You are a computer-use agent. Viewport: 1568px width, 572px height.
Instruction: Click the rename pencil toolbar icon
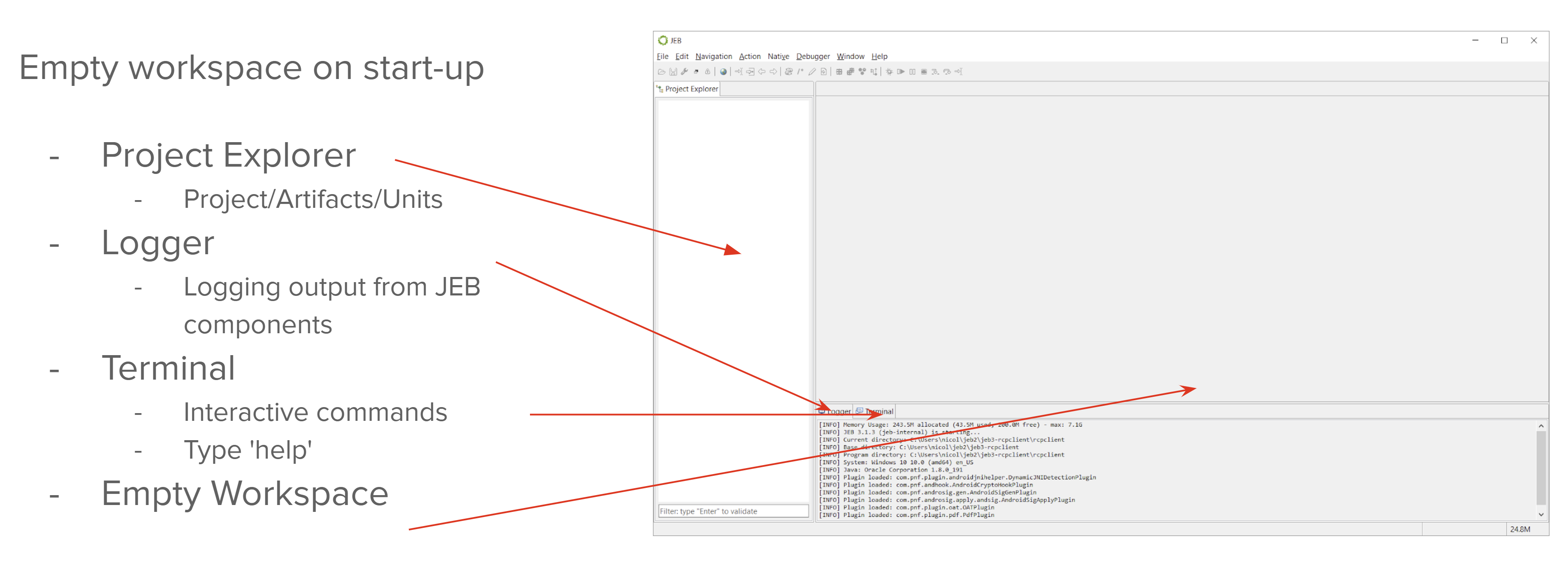[x=812, y=72]
